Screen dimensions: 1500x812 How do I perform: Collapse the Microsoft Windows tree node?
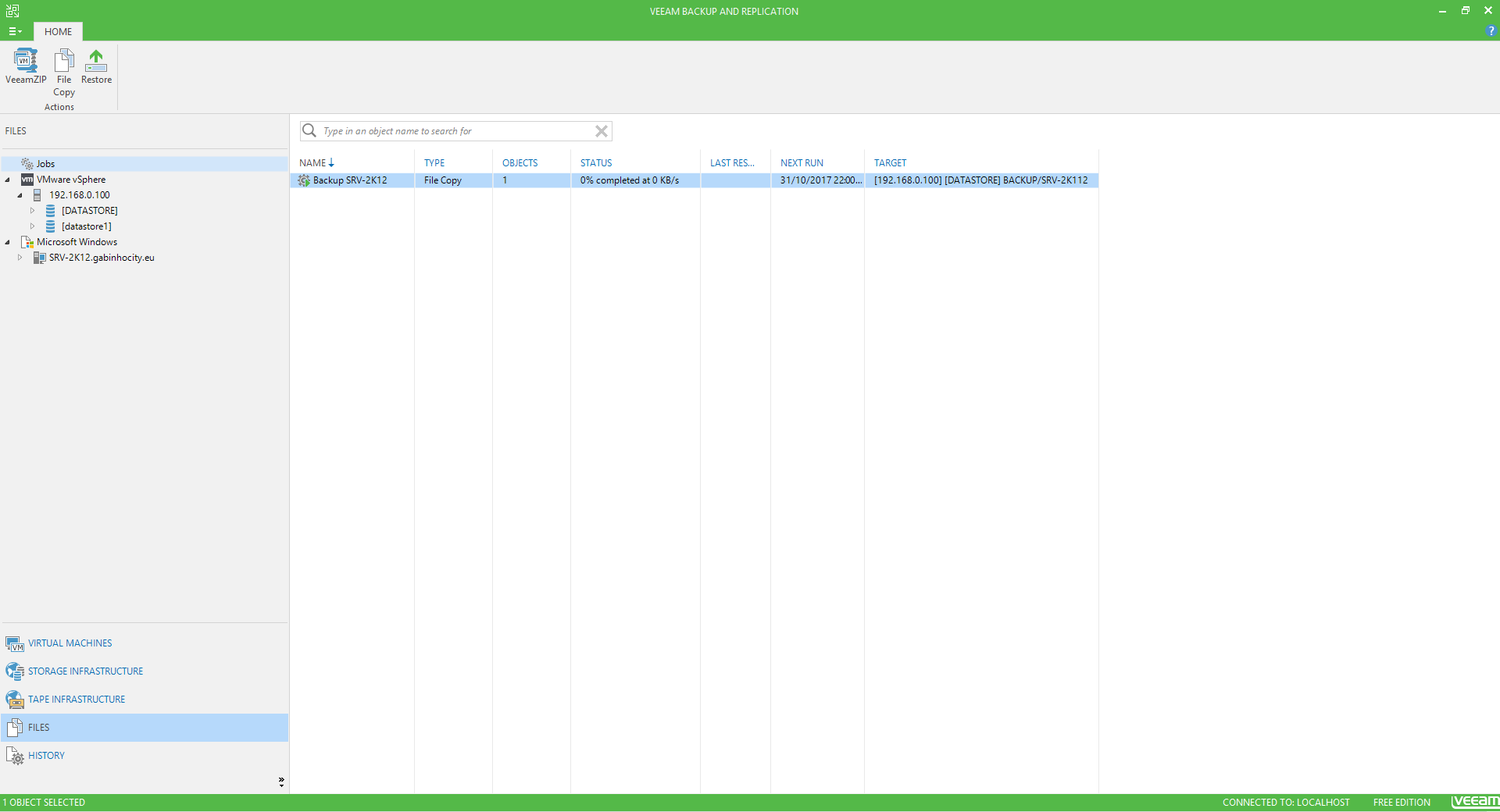[8, 242]
